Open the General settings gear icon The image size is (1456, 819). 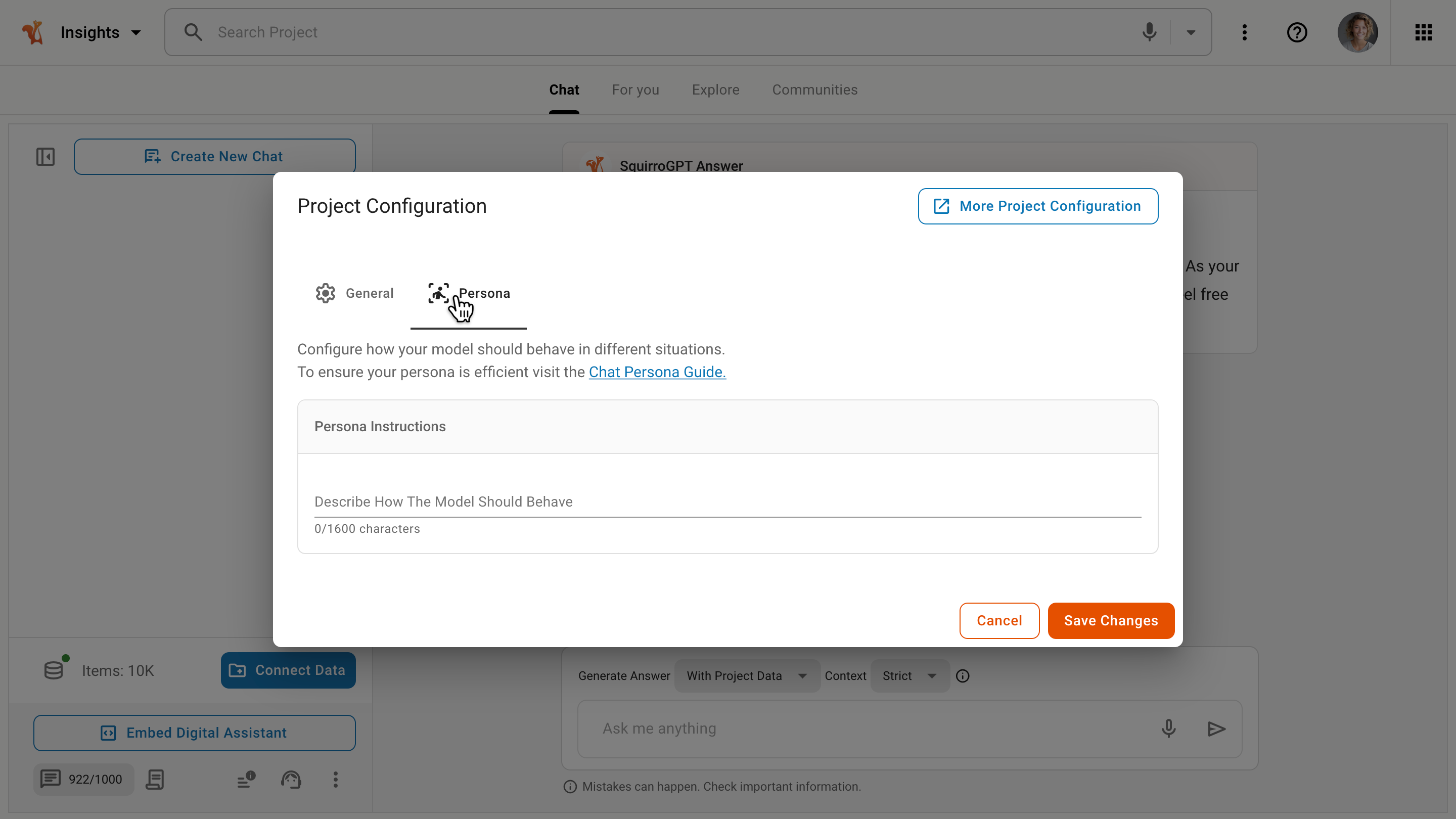pyautogui.click(x=326, y=293)
